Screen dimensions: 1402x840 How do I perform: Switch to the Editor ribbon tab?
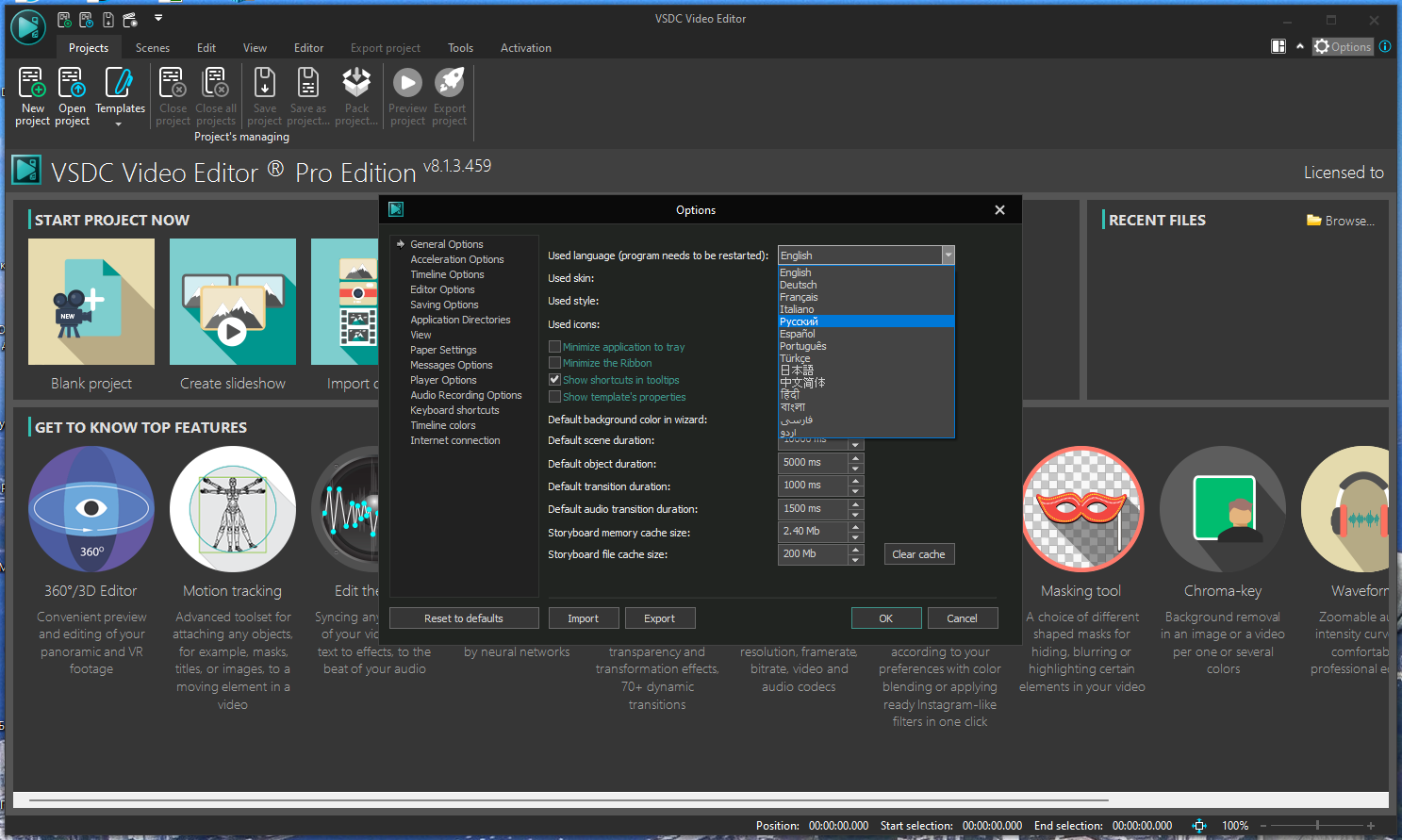click(x=308, y=48)
